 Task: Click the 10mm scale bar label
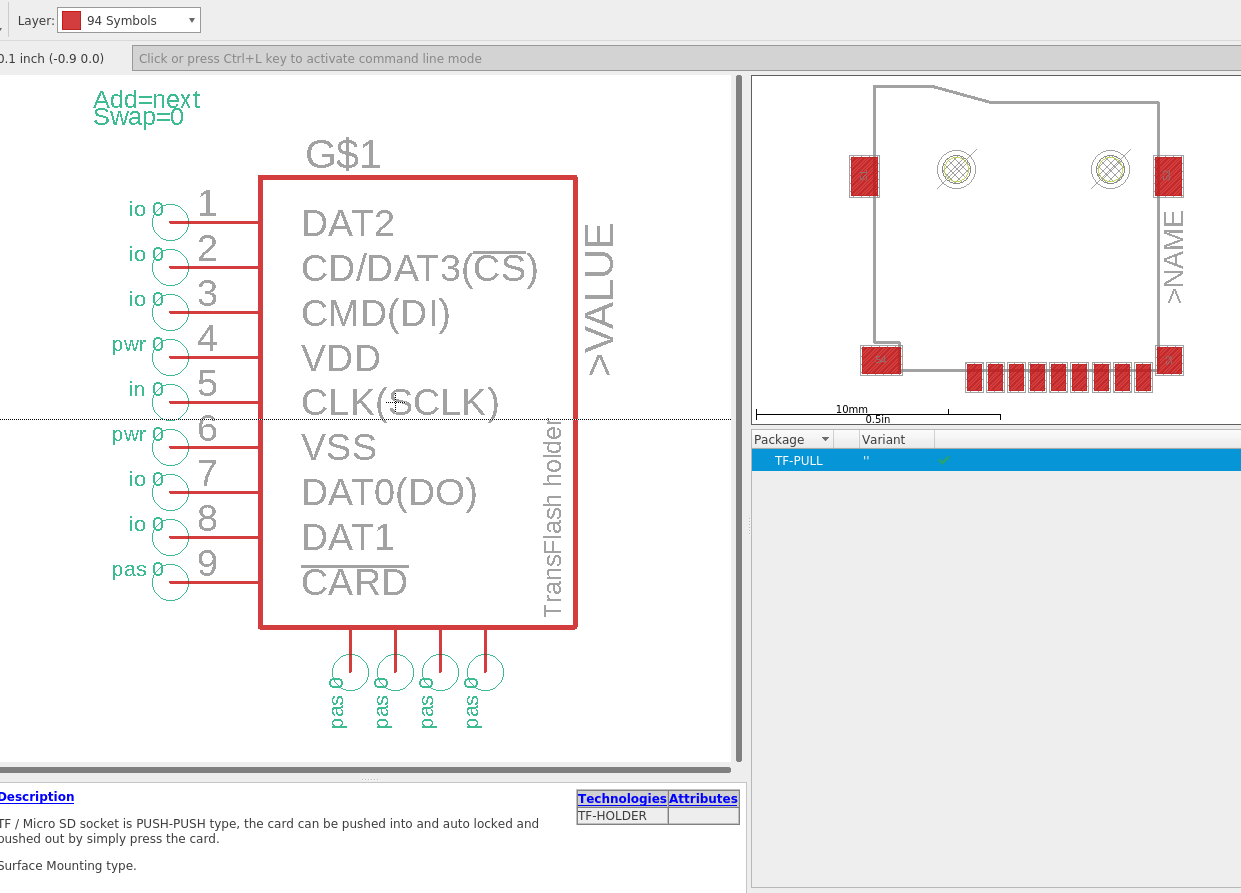point(852,409)
